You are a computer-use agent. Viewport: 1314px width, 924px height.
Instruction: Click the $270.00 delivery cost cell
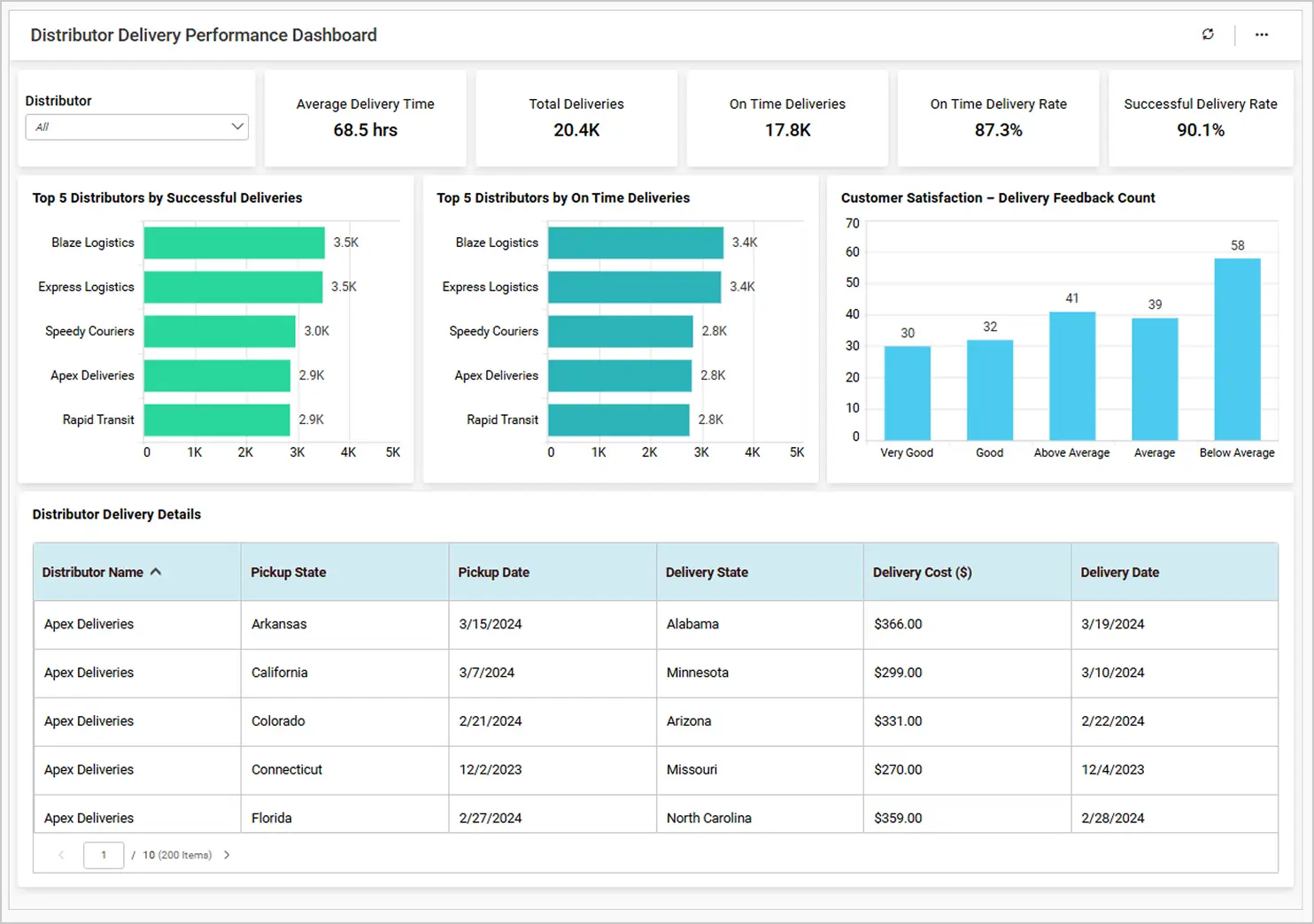tap(967, 770)
